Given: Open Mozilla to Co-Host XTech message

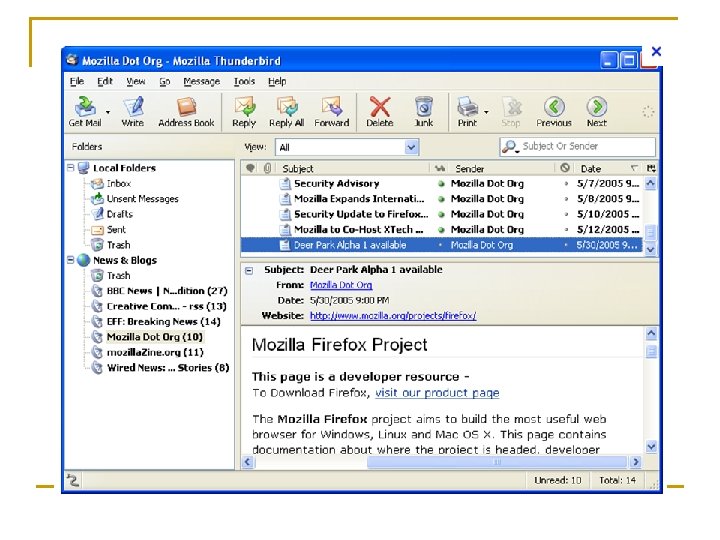Looking at the screenshot, I should pyautogui.click(x=358, y=230).
